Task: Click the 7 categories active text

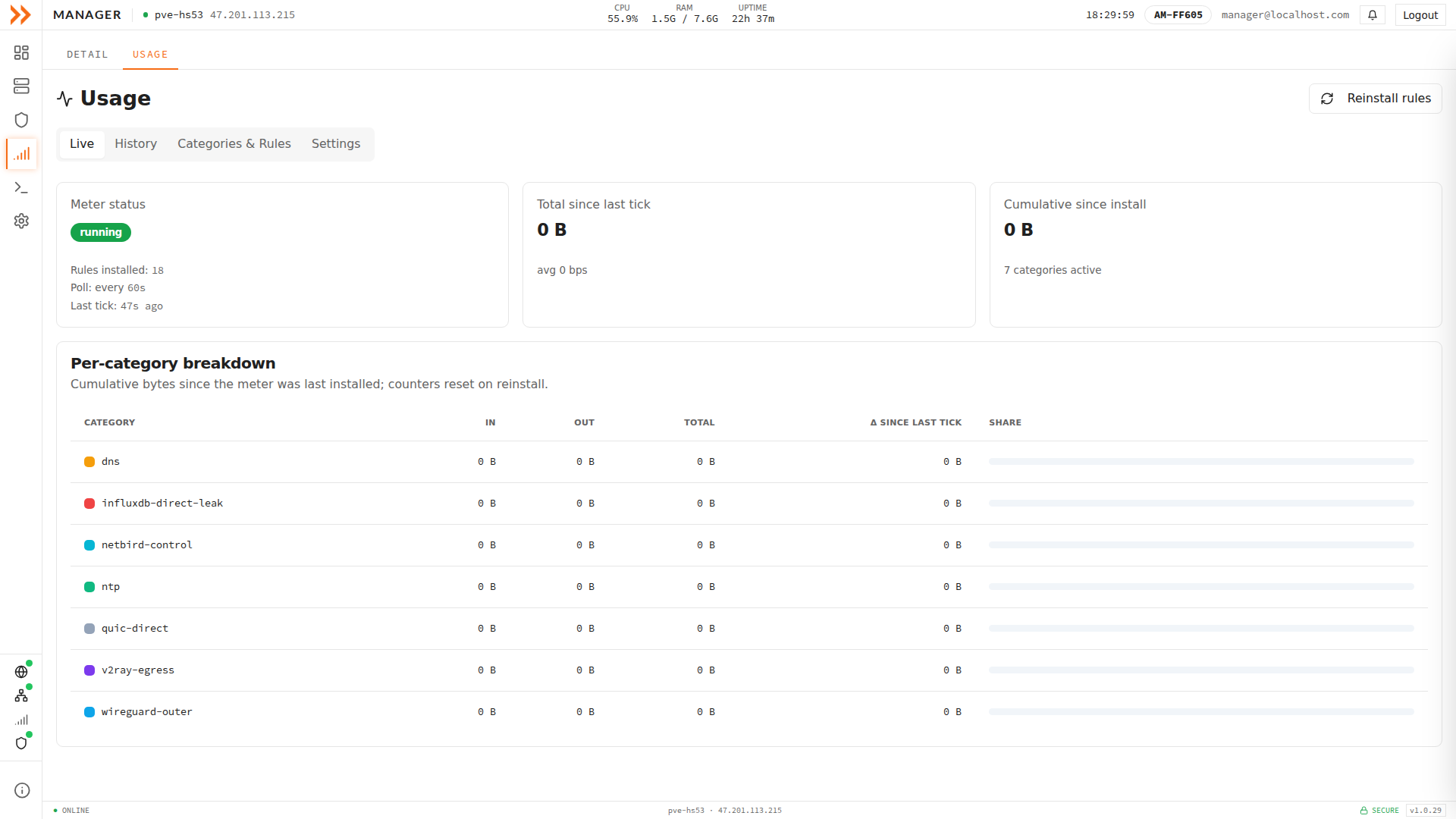Action: pos(1053,271)
